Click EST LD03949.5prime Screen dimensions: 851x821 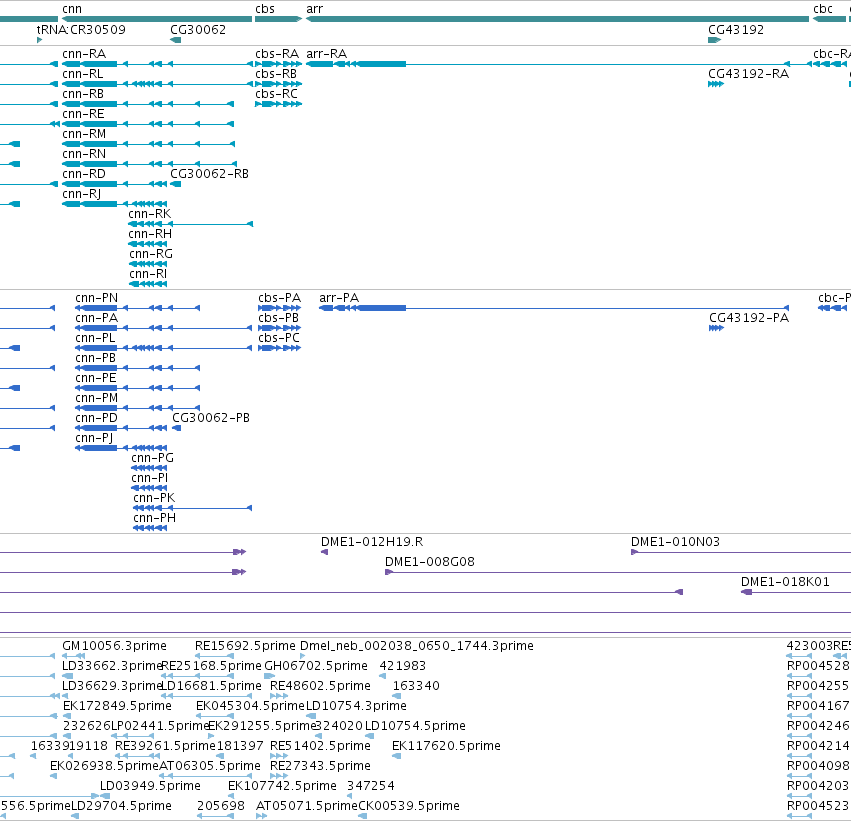[150, 787]
